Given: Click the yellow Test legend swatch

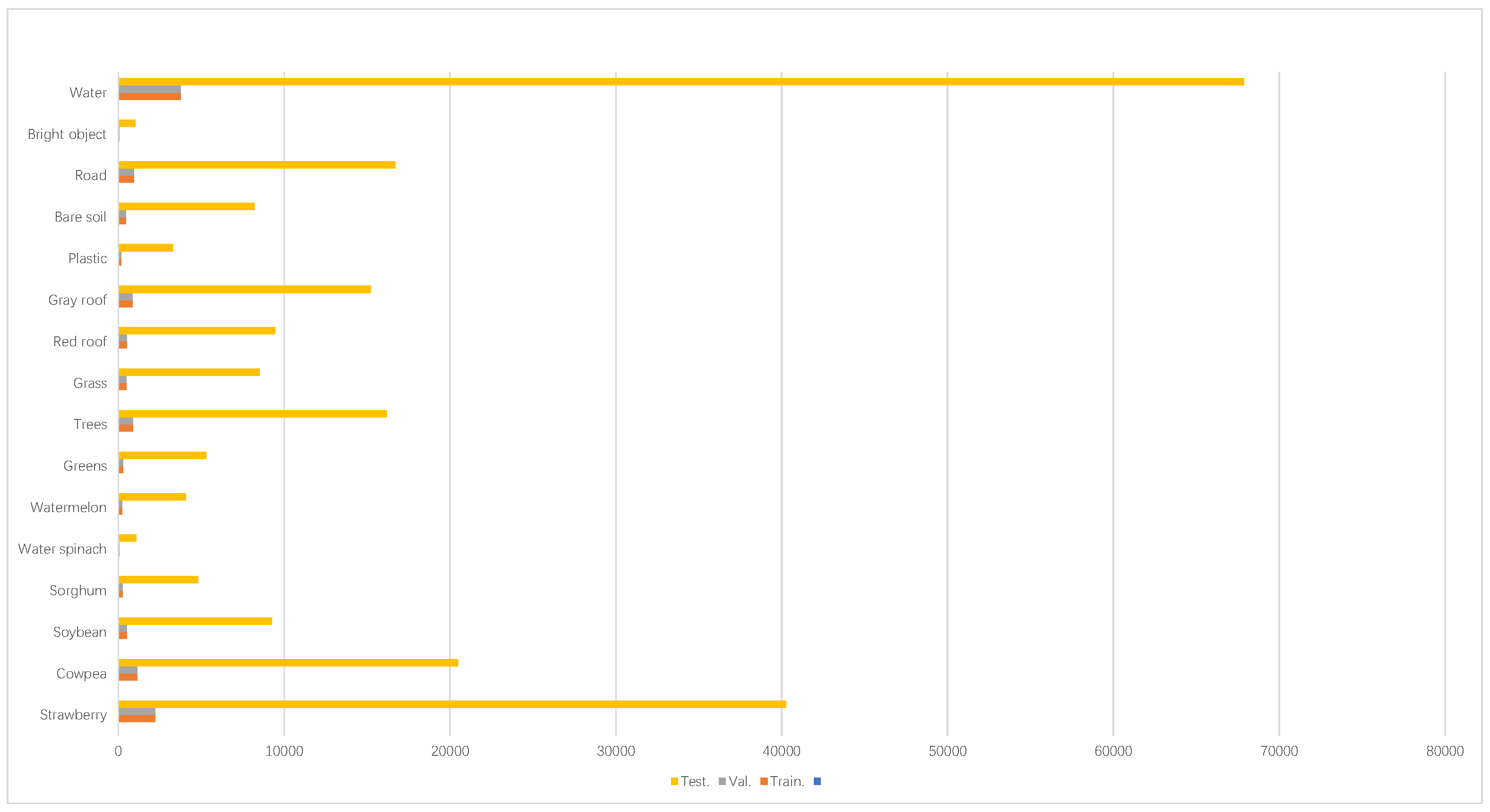Looking at the screenshot, I should point(674,781).
